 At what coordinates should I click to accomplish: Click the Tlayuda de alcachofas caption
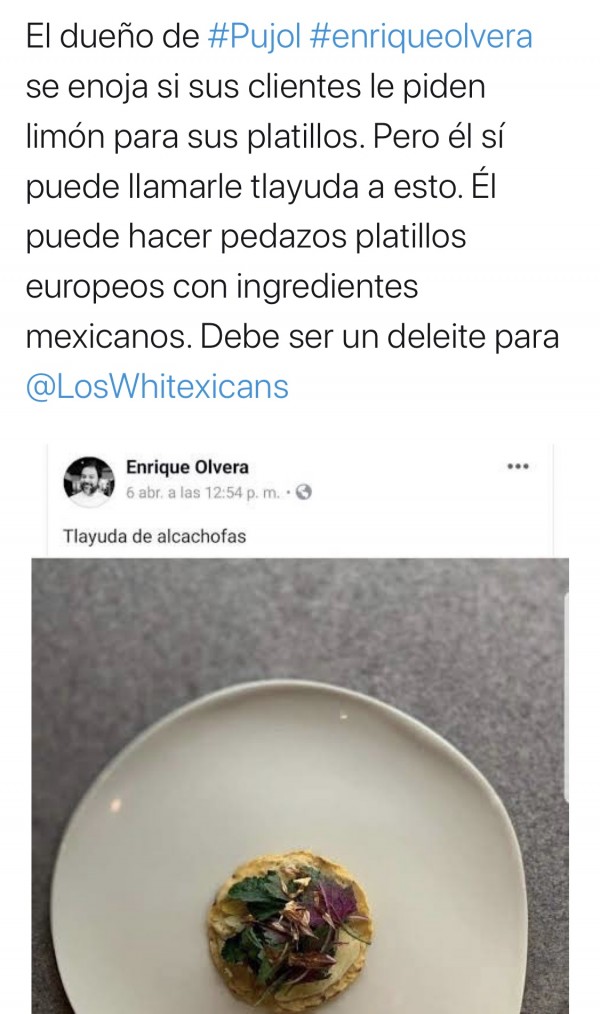[x=155, y=536]
